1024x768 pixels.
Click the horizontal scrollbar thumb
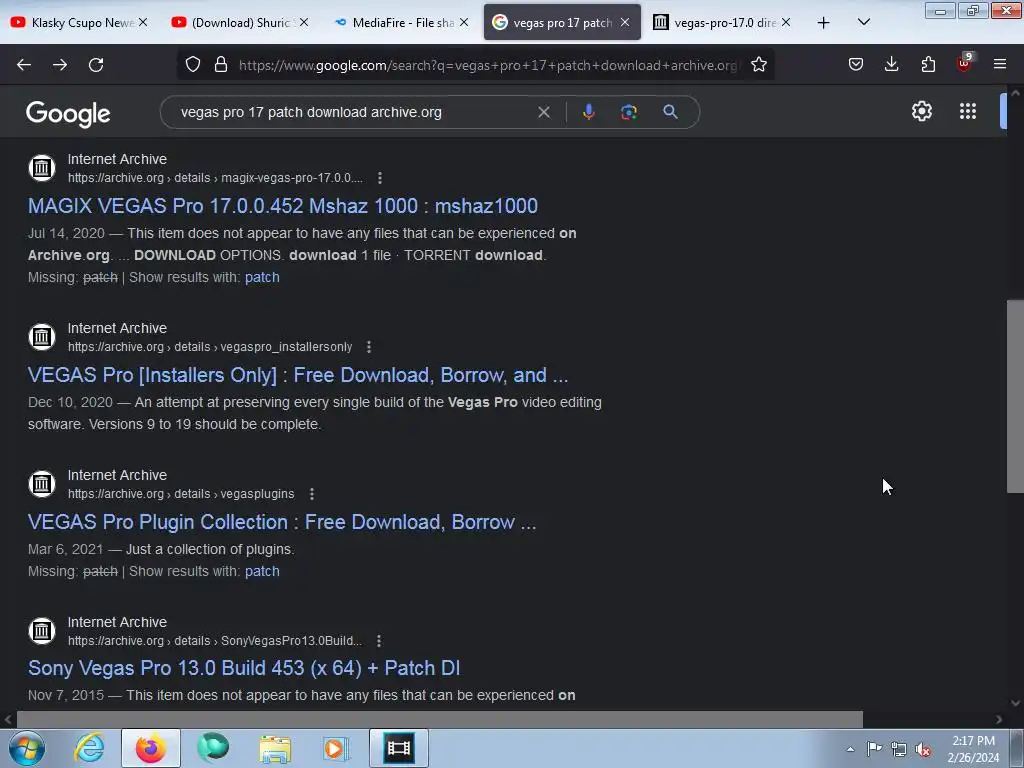[440, 719]
